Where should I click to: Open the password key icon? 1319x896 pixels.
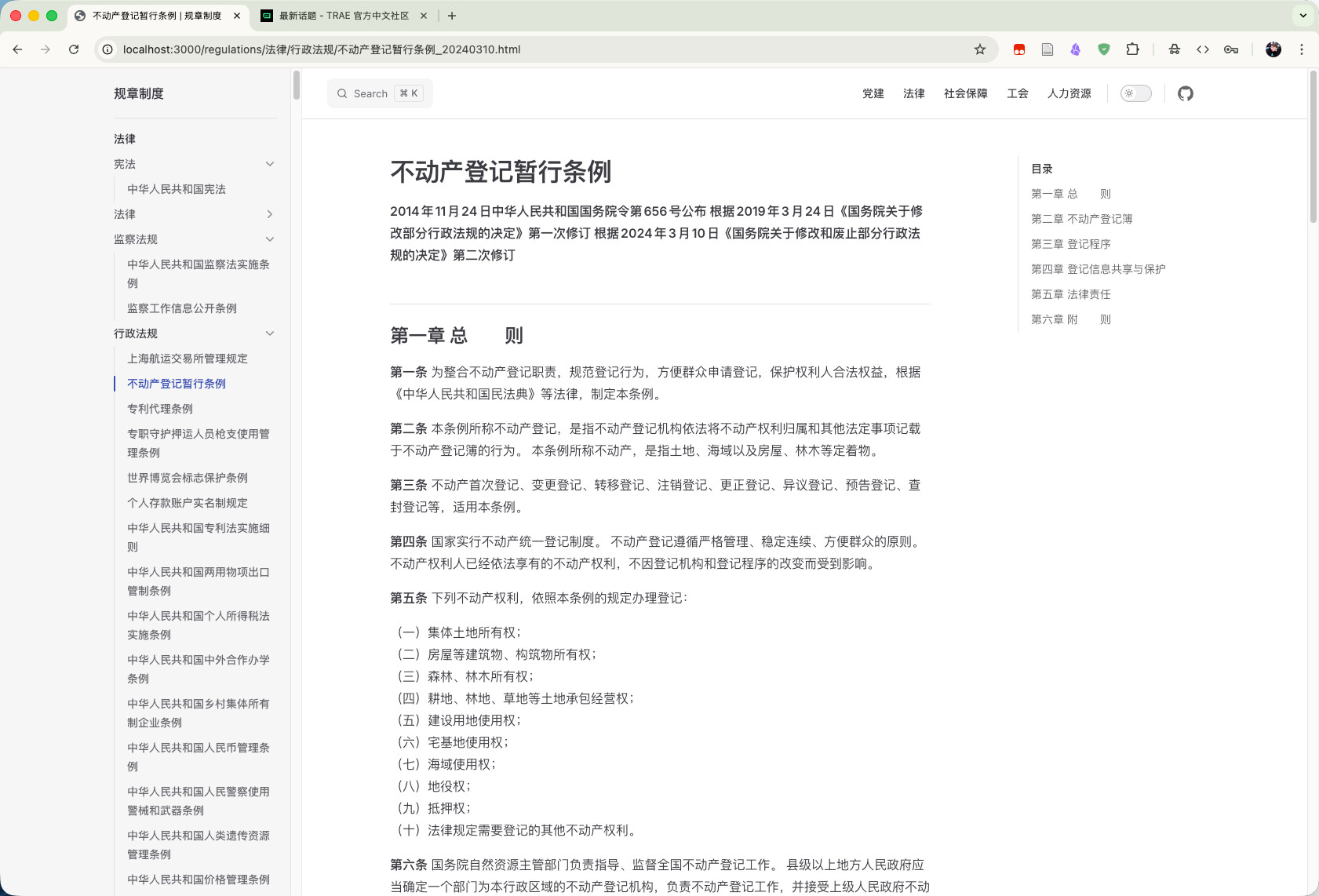point(1230,49)
